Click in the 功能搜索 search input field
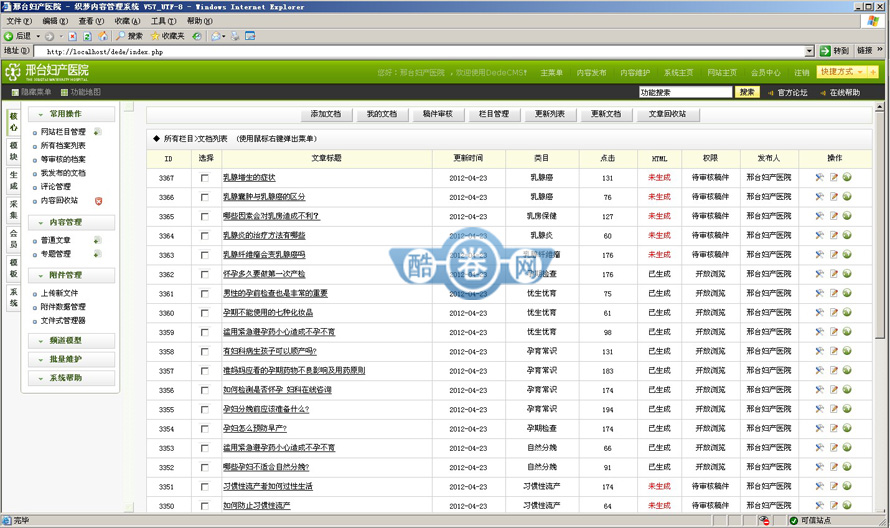The width and height of the screenshot is (890, 528). click(x=685, y=92)
